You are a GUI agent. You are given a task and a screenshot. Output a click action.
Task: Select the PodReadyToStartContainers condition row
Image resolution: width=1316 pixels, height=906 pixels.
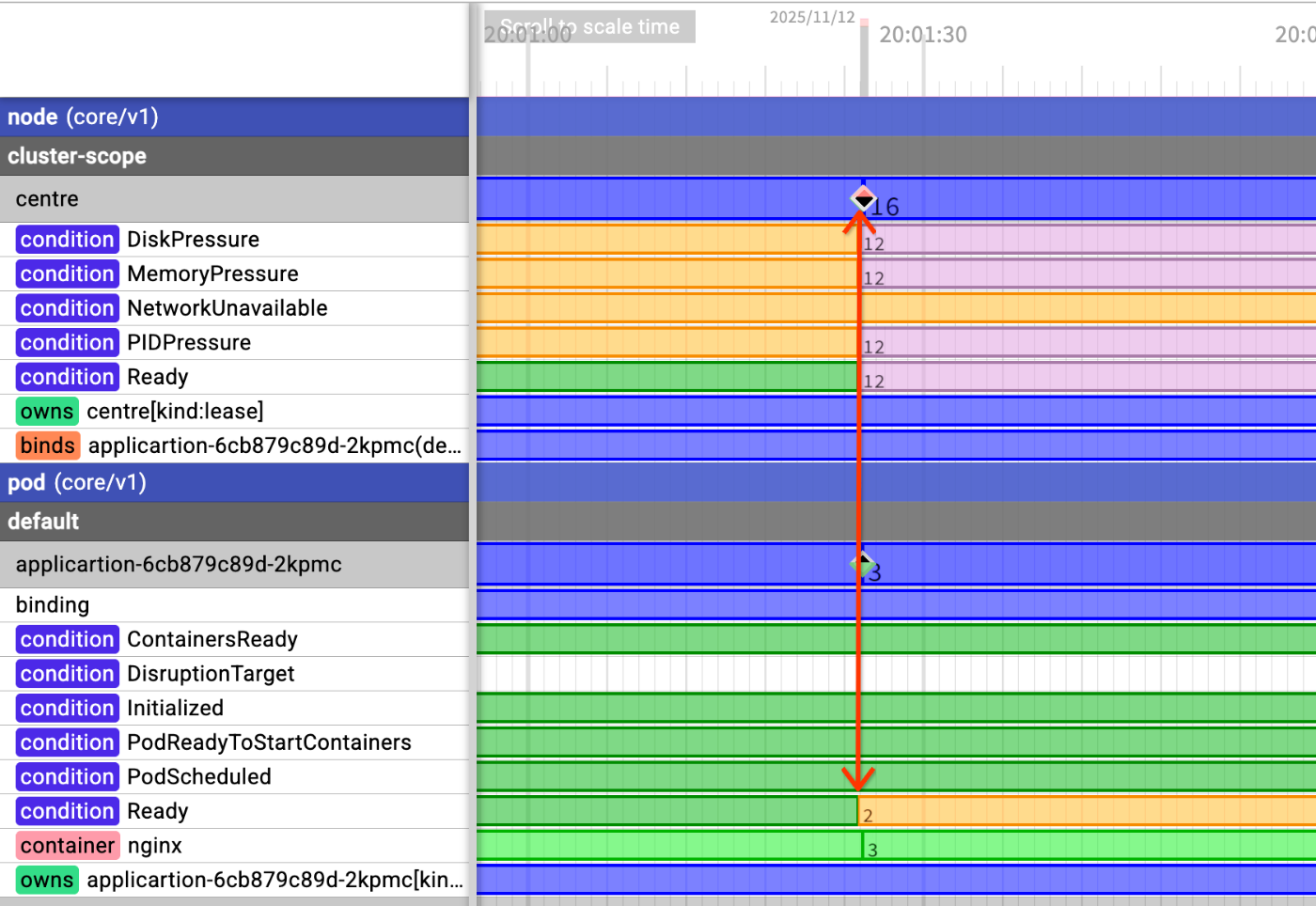(234, 742)
